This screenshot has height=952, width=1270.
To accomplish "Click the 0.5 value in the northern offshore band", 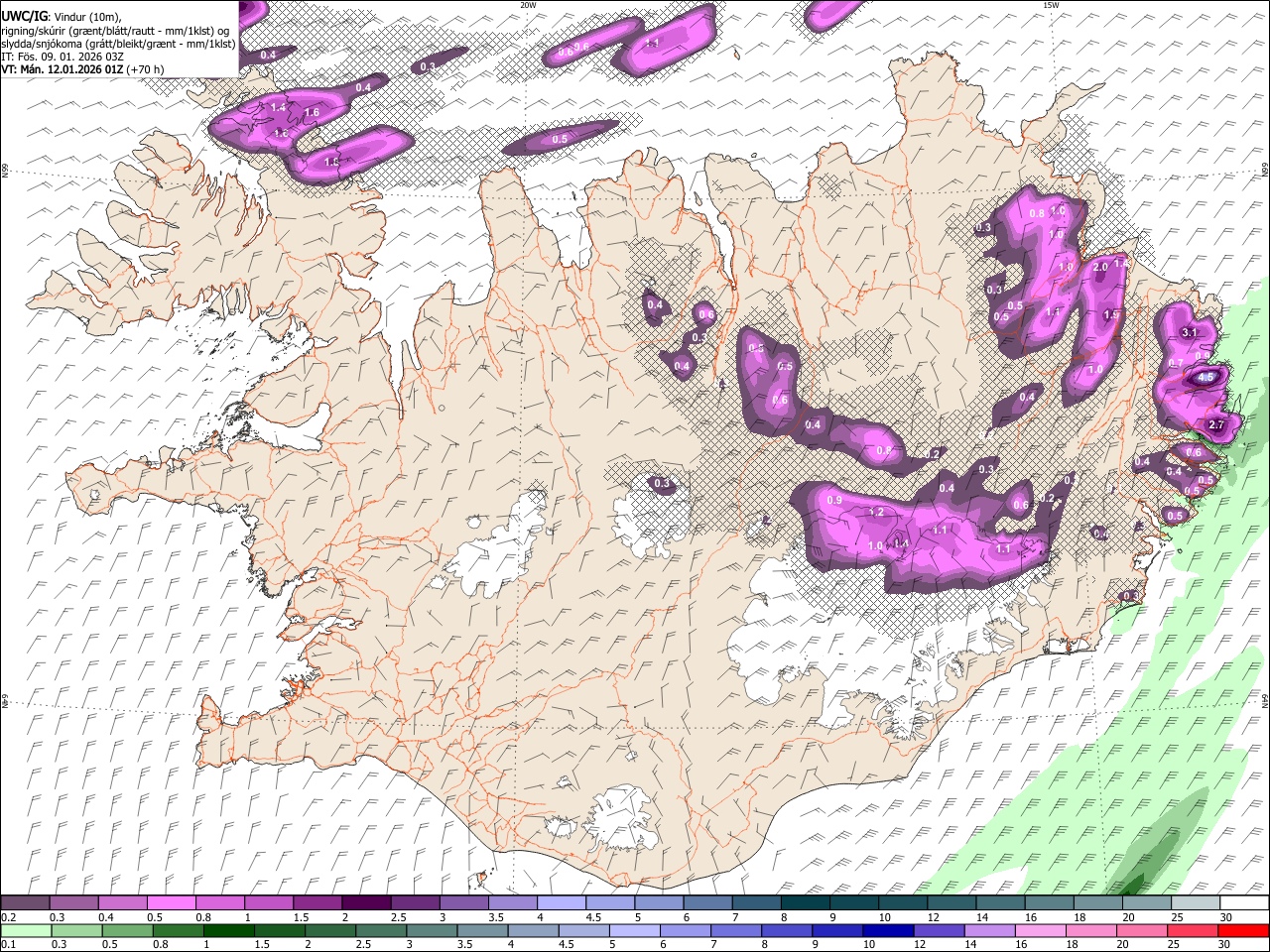I will 560,140.
